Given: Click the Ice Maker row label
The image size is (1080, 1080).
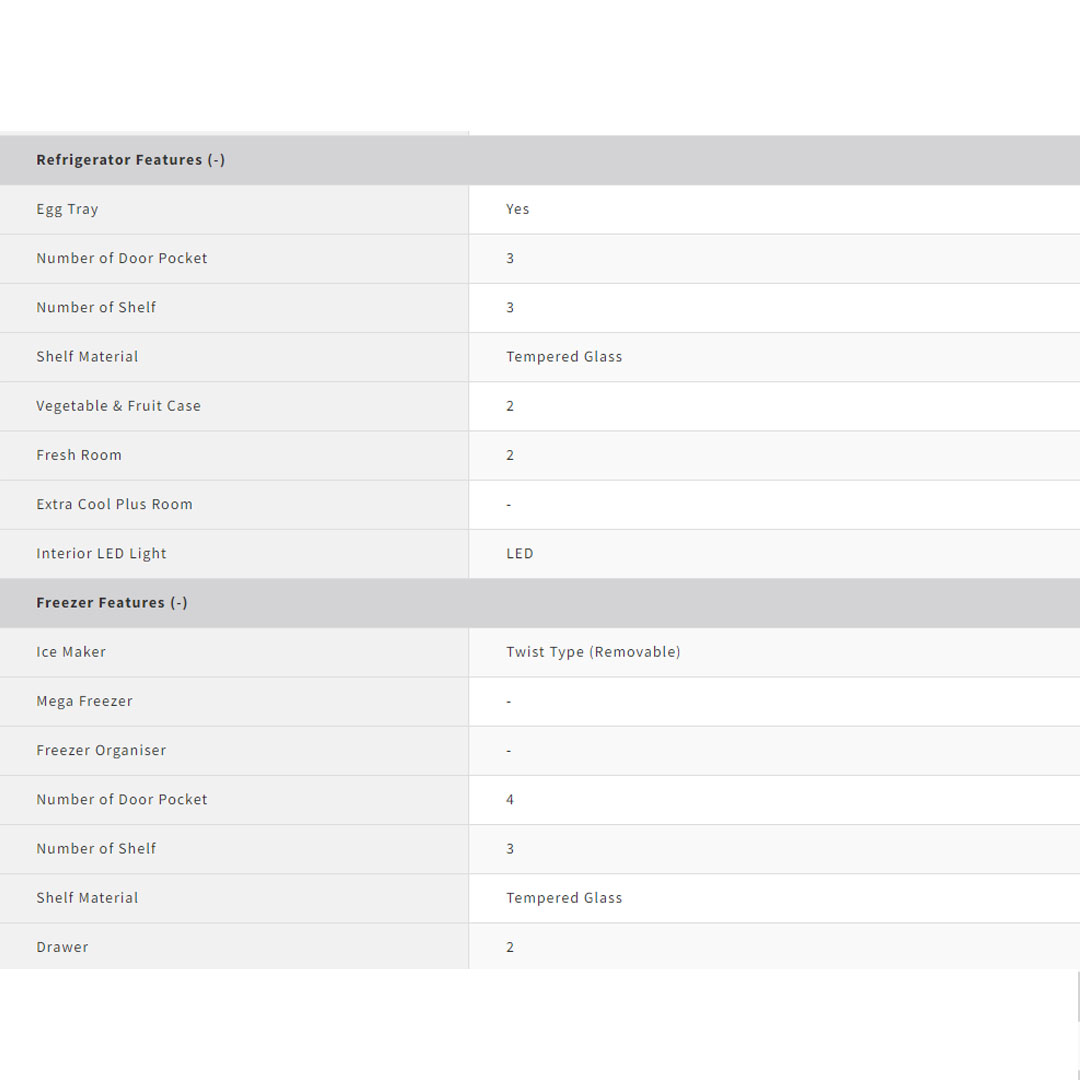Looking at the screenshot, I should click(71, 652).
